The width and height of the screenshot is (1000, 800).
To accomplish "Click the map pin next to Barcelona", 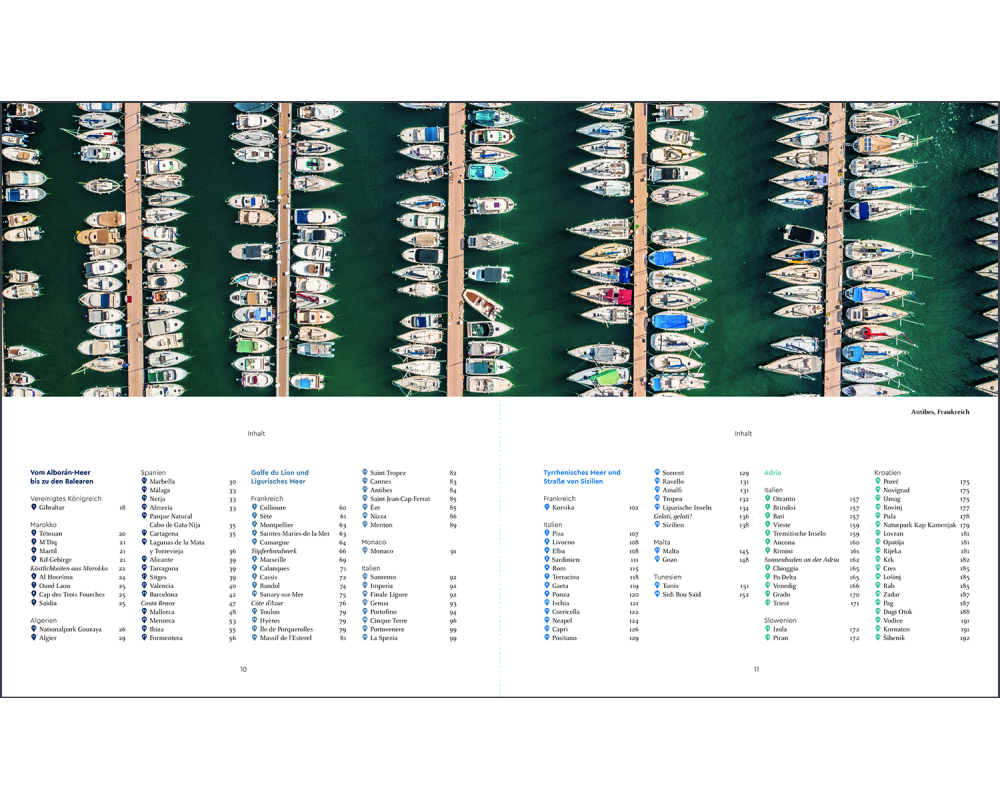I will point(144,594).
